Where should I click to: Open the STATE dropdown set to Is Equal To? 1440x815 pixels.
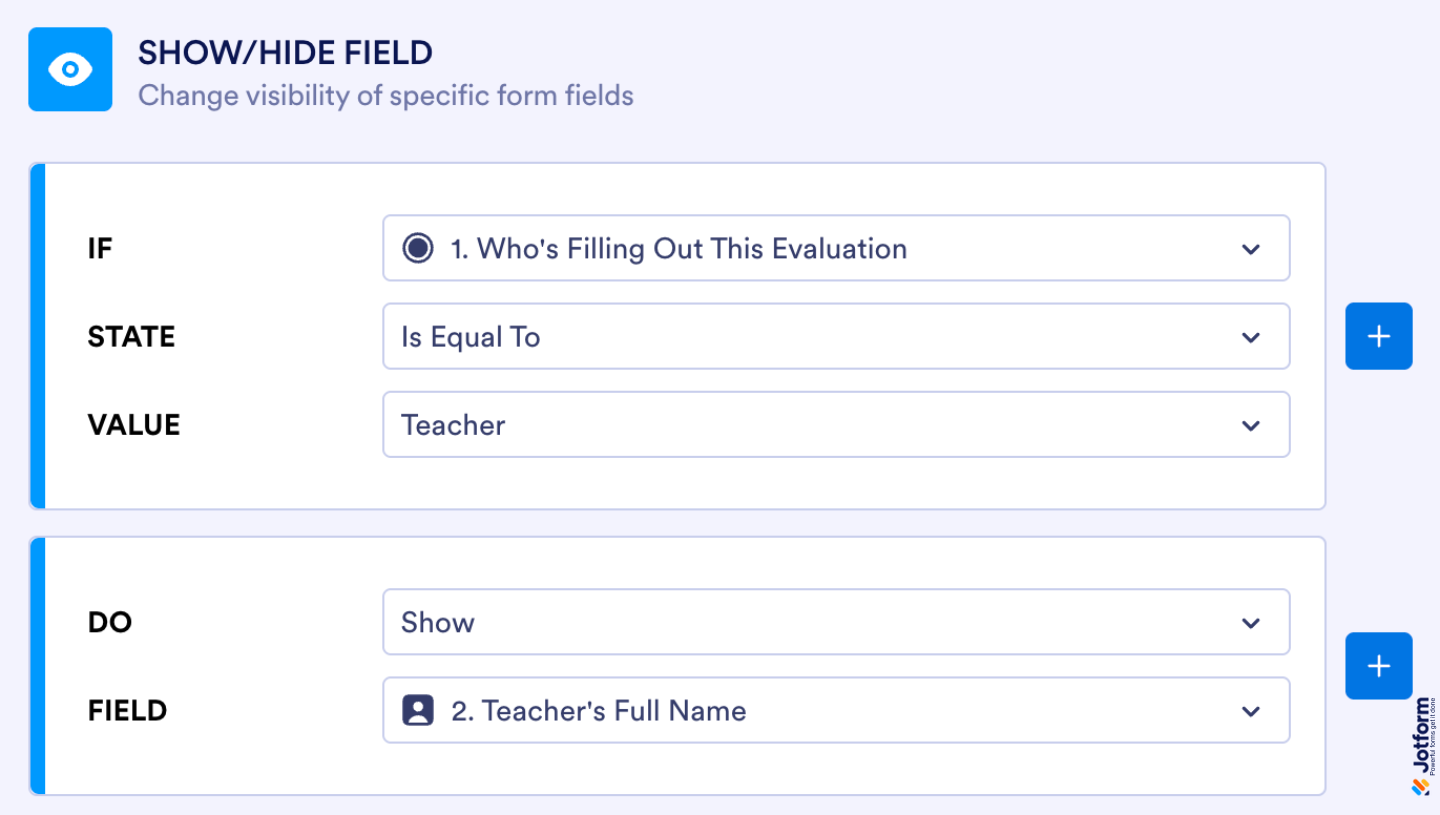click(x=836, y=337)
